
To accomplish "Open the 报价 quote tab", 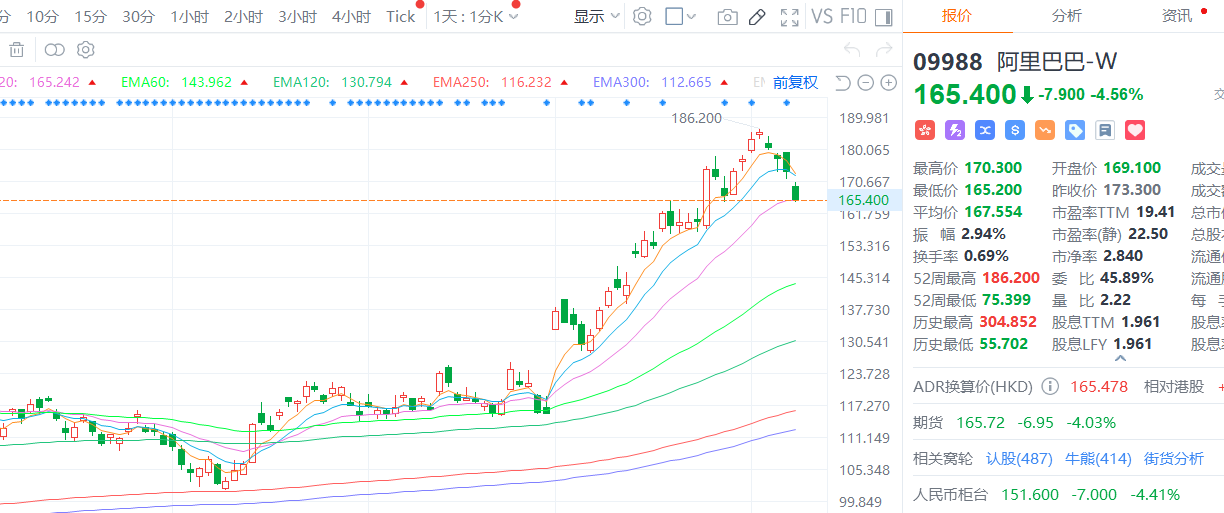I will click(957, 15).
